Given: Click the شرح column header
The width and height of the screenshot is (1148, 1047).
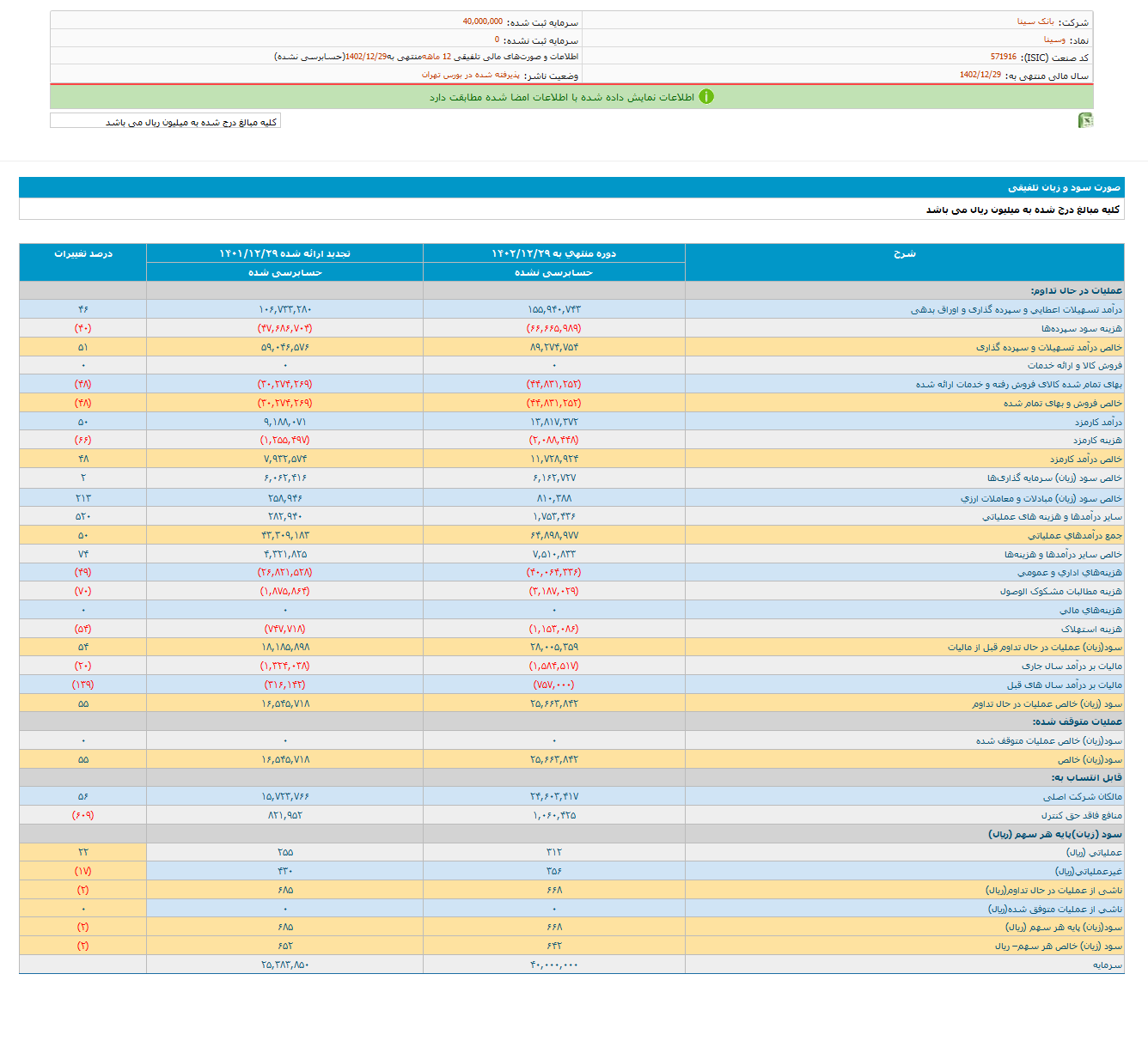Looking at the screenshot, I should 904,254.
